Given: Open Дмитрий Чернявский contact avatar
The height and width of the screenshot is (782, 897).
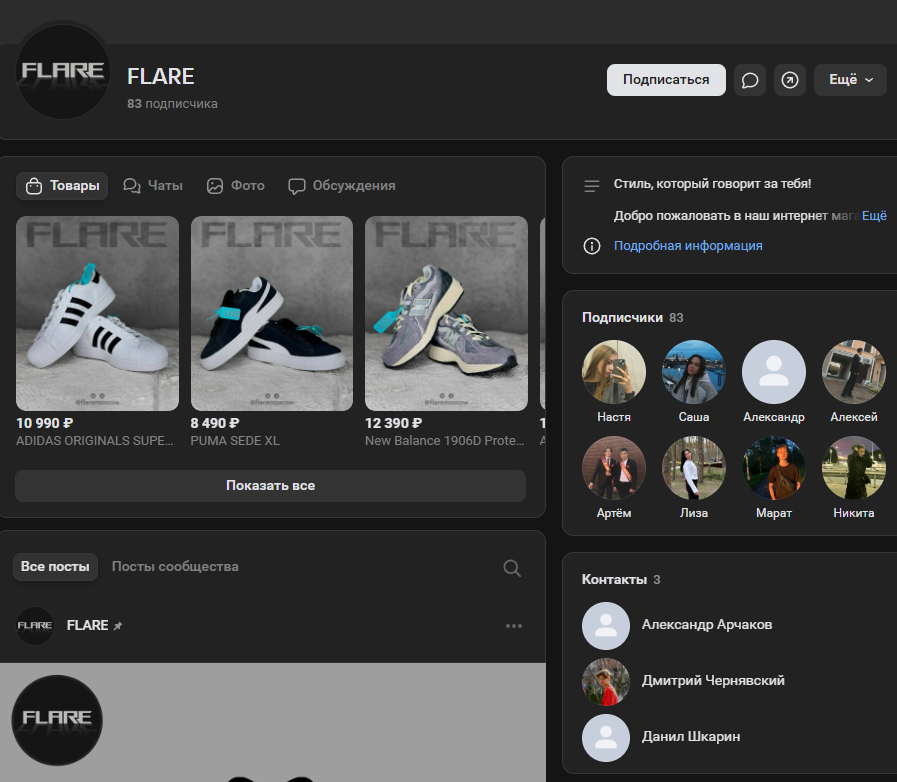Looking at the screenshot, I should coord(606,681).
